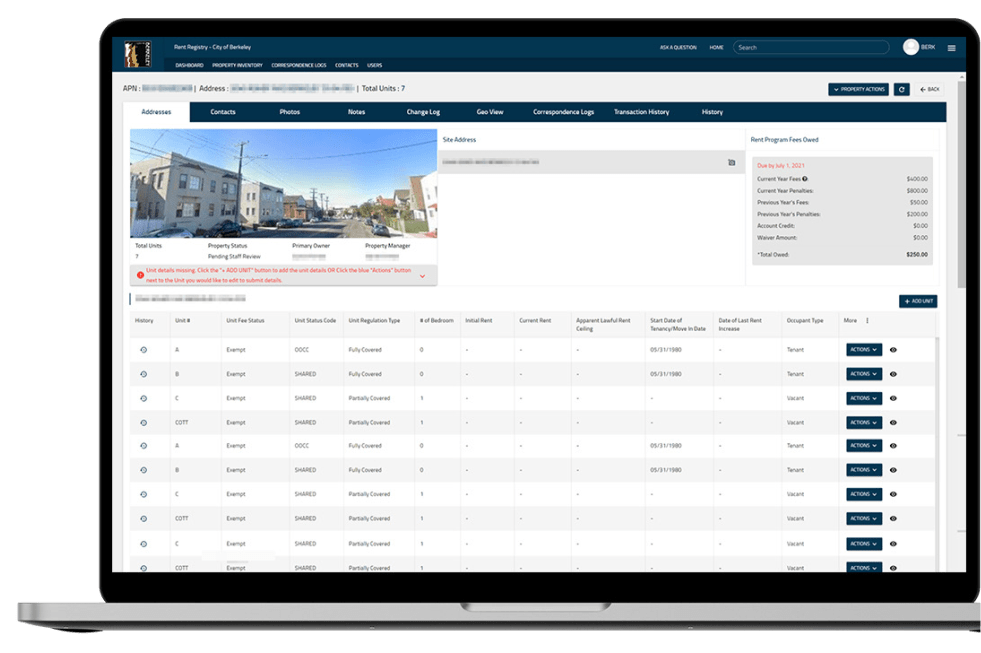The width and height of the screenshot is (981, 653).
Task: Toggle the eye icon on the last COTT row
Action: tap(893, 567)
